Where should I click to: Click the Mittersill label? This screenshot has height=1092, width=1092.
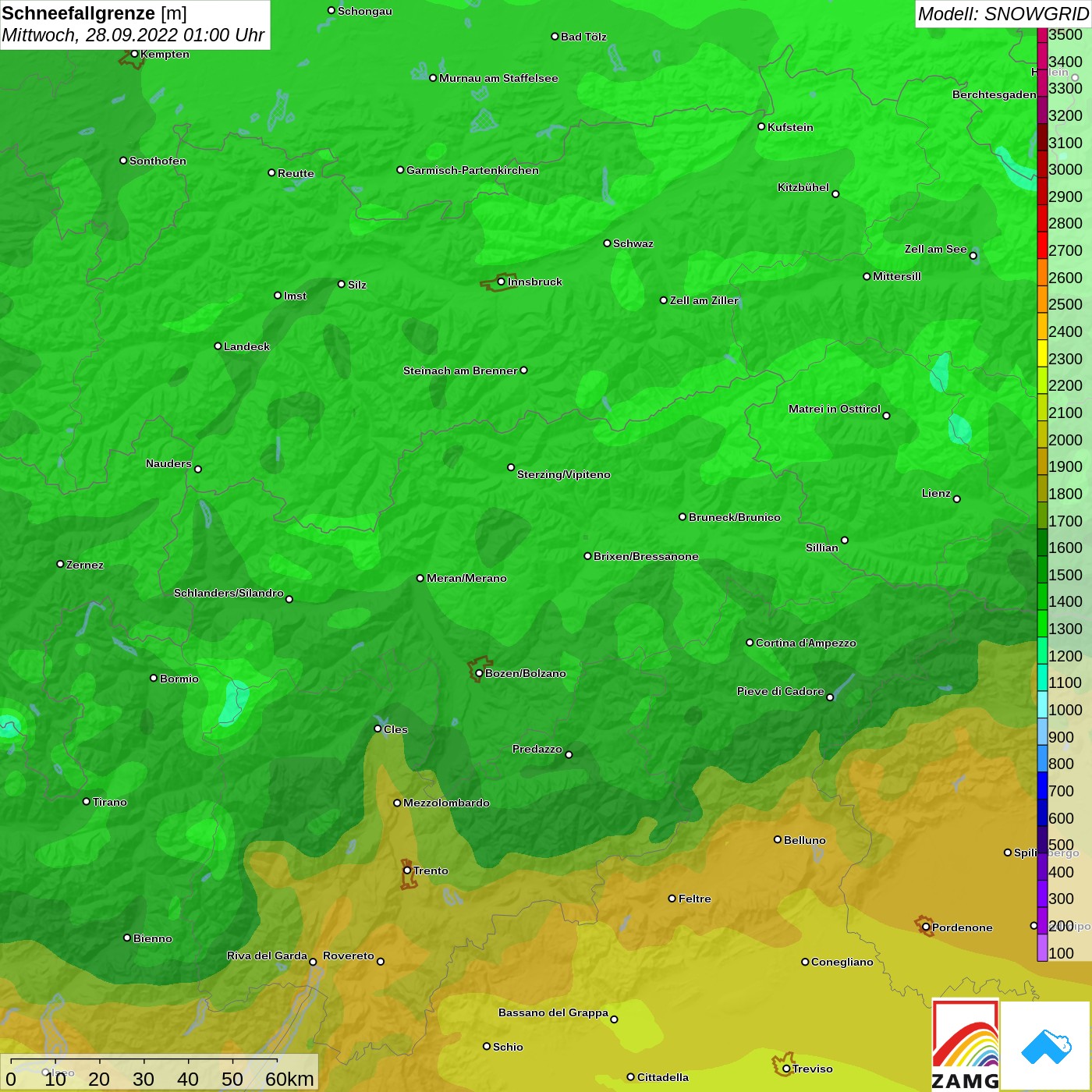(897, 276)
